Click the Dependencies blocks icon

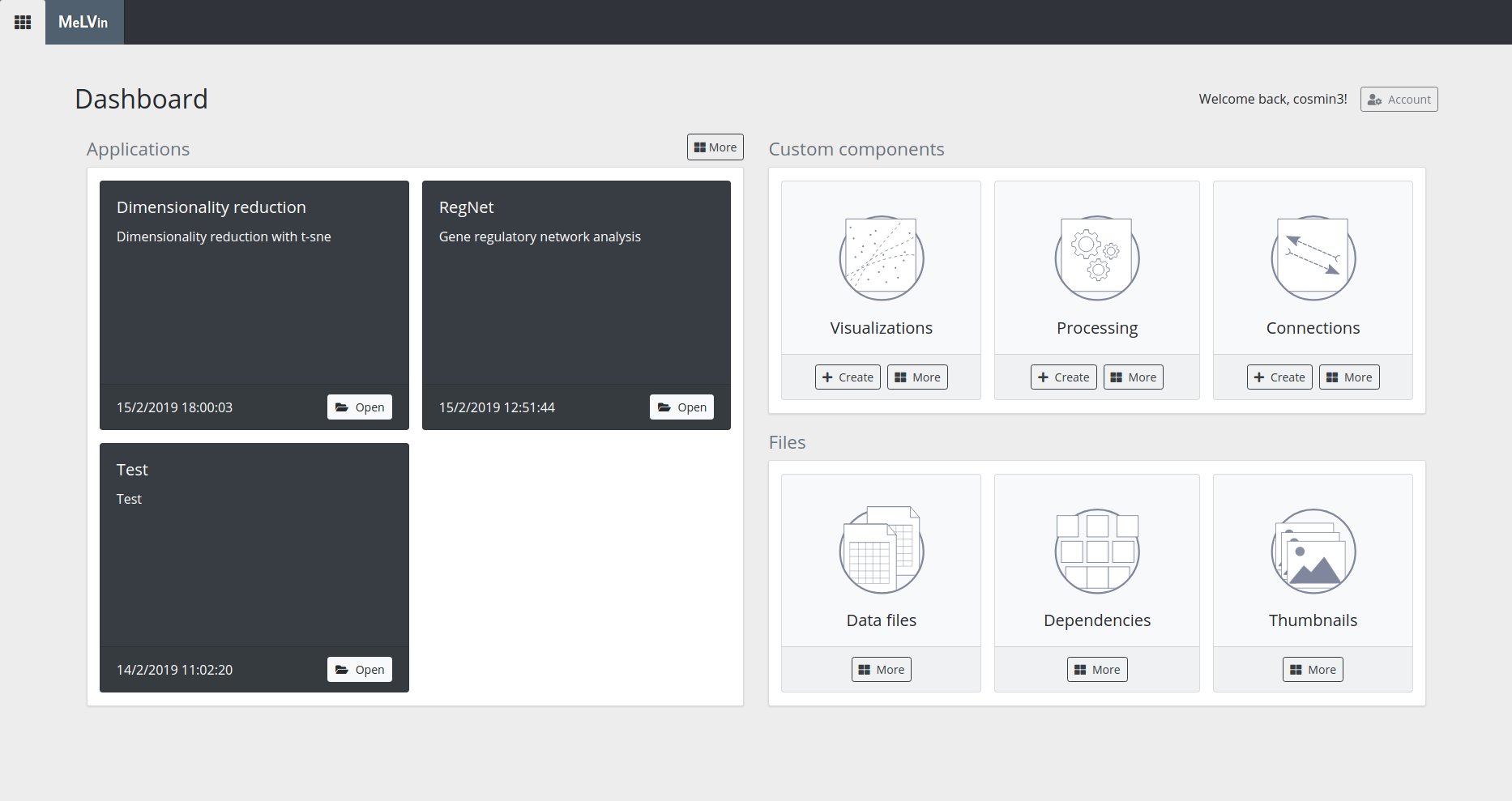coord(1096,551)
